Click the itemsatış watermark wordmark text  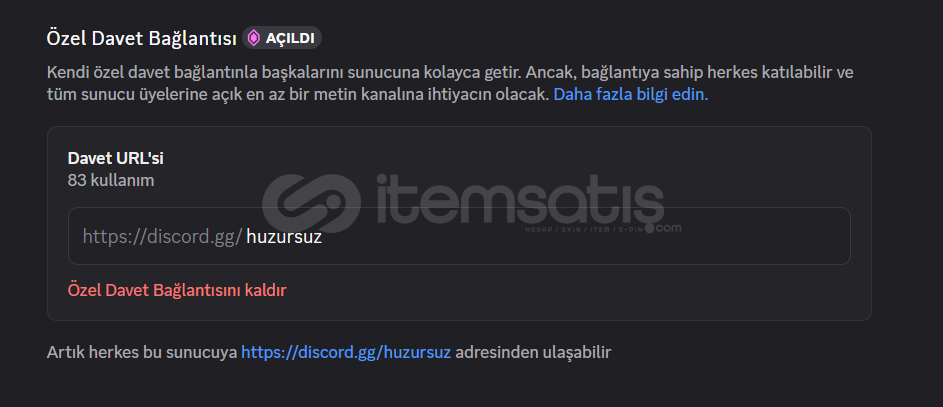520,197
